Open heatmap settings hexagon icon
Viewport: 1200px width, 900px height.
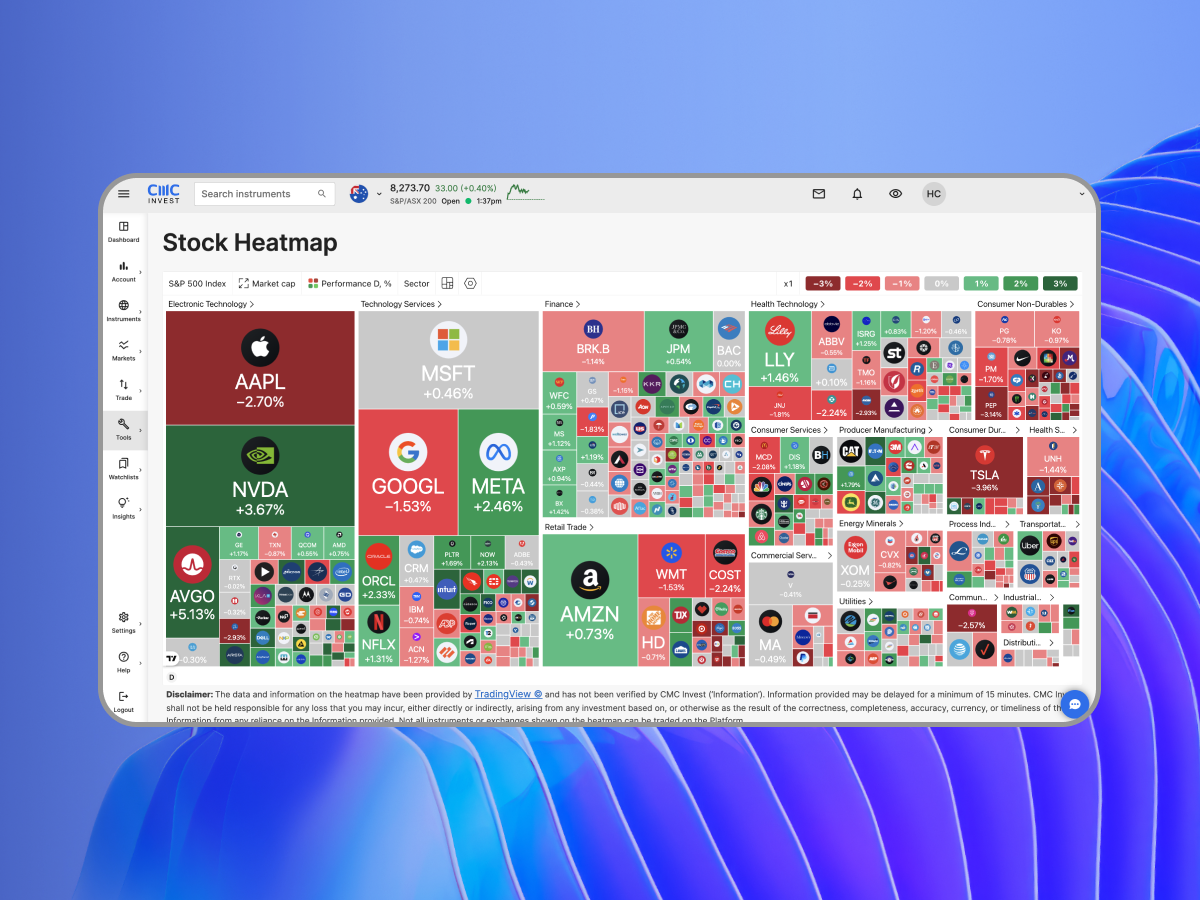tap(470, 283)
